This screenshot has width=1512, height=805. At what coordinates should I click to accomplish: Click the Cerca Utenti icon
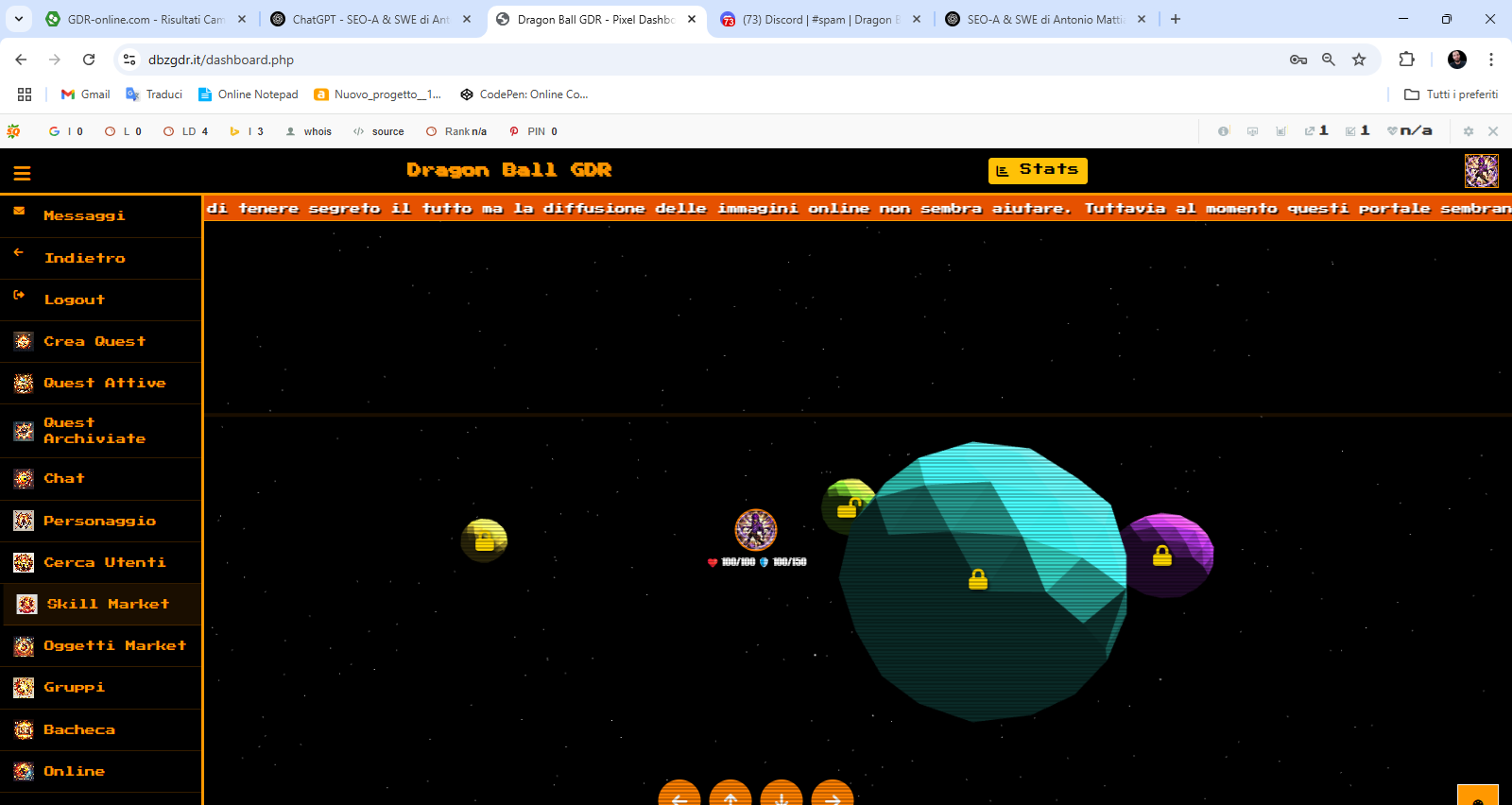point(24,562)
